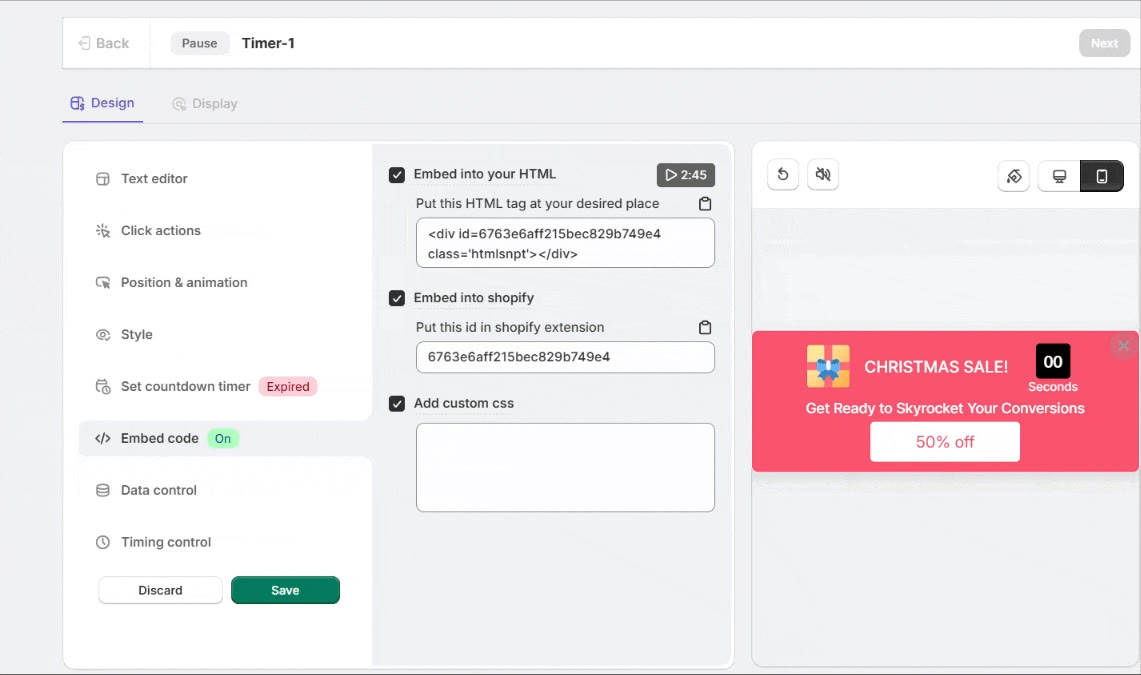Image resolution: width=1141 pixels, height=675 pixels.
Task: Click the Timer-1 title text
Action: click(x=268, y=43)
